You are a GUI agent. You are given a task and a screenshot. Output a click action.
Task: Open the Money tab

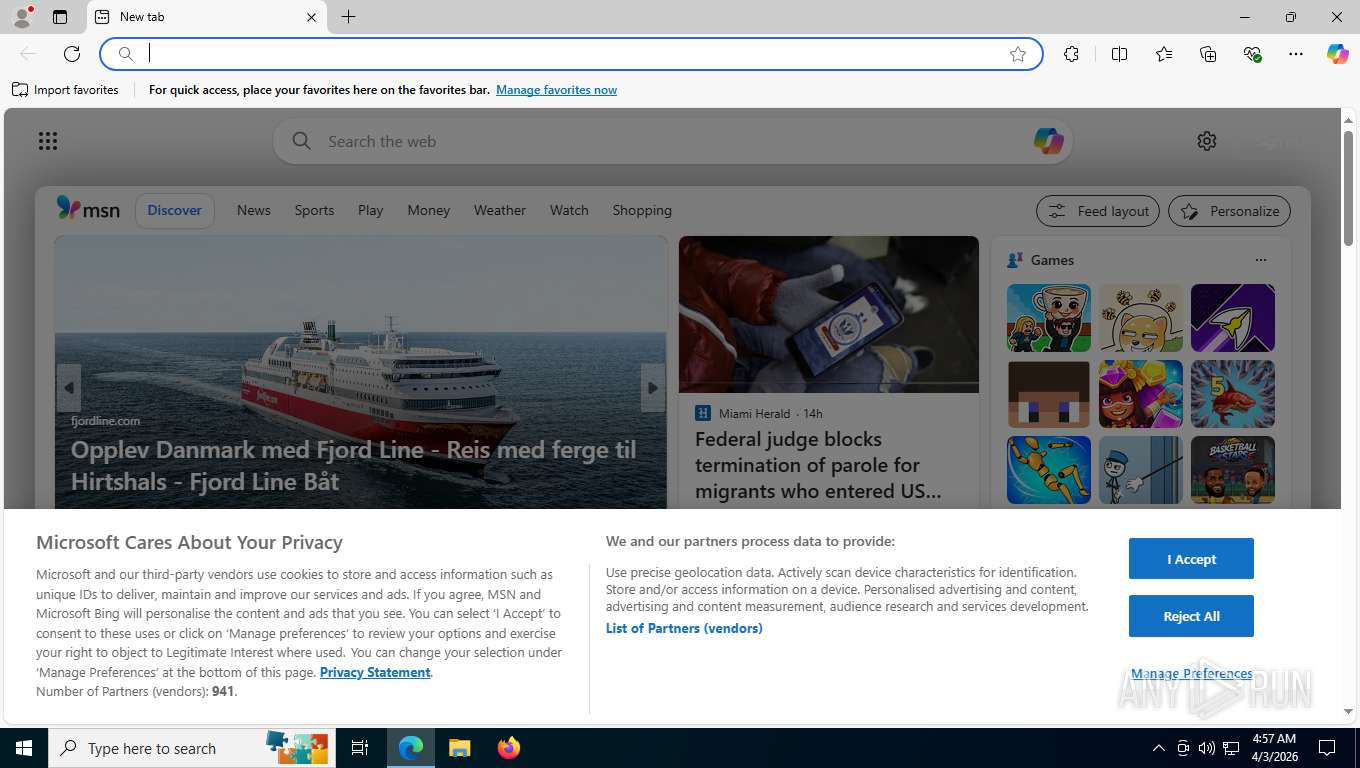(x=429, y=210)
